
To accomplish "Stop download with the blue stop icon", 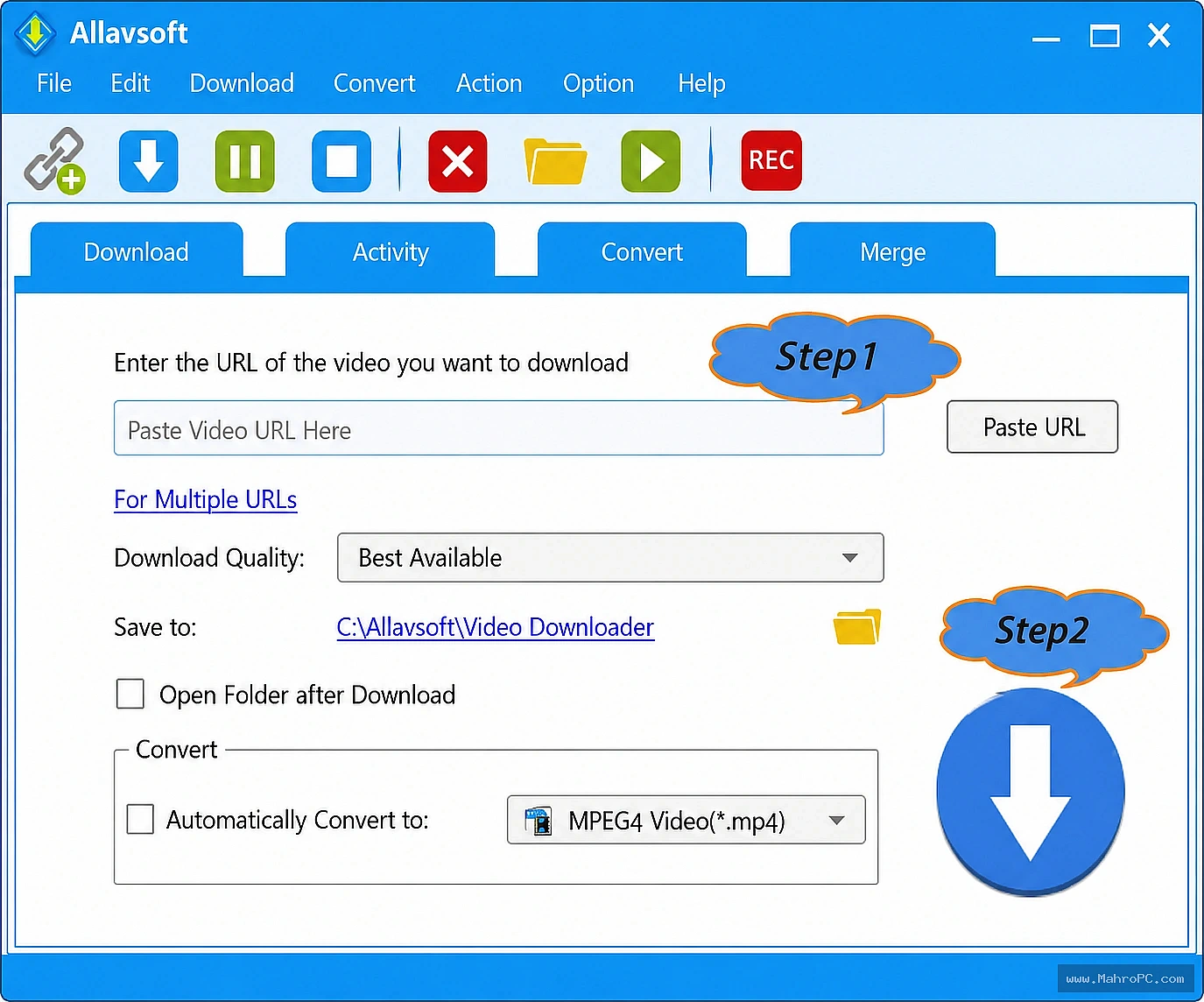I will (x=341, y=161).
